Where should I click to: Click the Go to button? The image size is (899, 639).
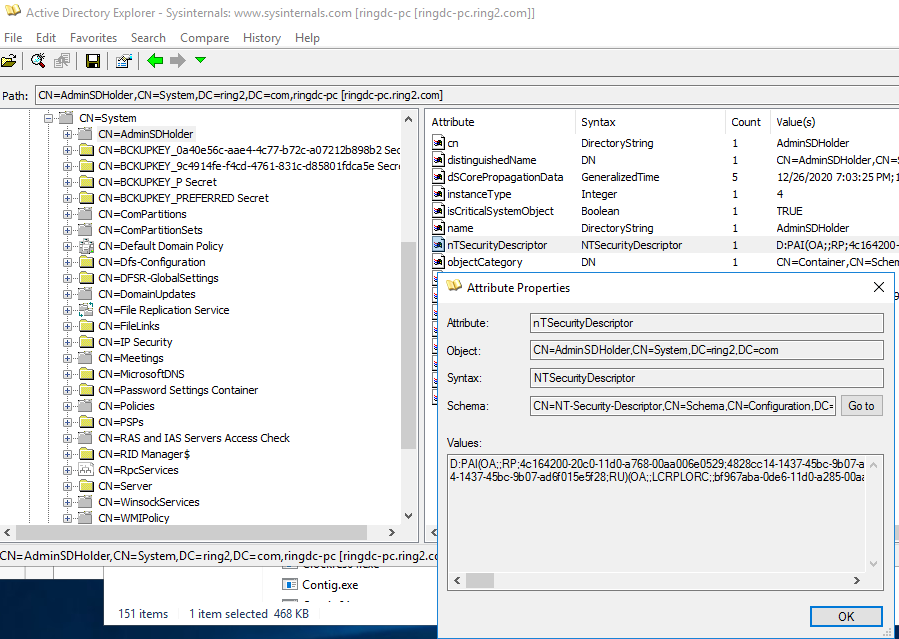pos(861,406)
